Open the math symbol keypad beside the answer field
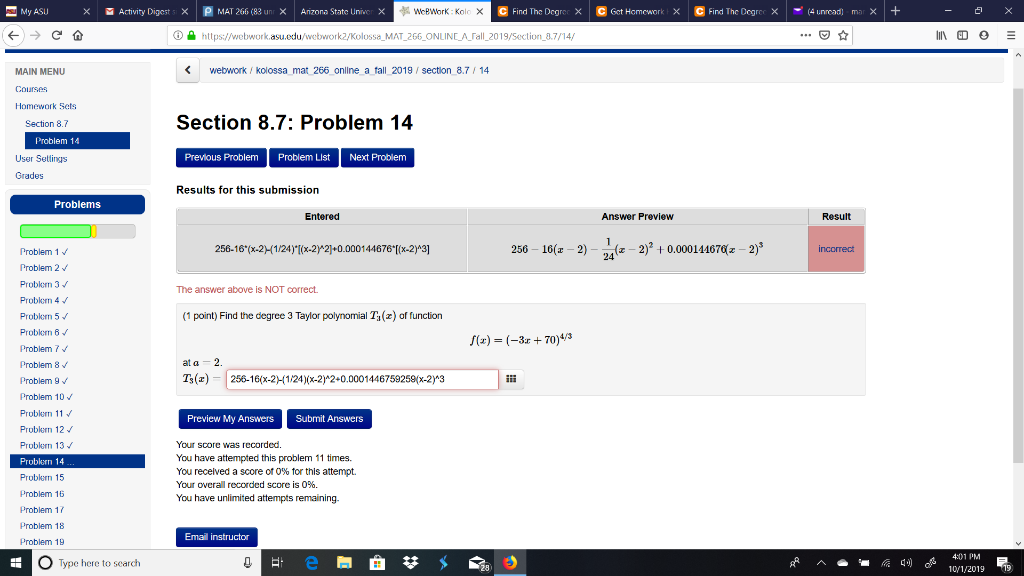The height and width of the screenshot is (576, 1024). (x=511, y=378)
